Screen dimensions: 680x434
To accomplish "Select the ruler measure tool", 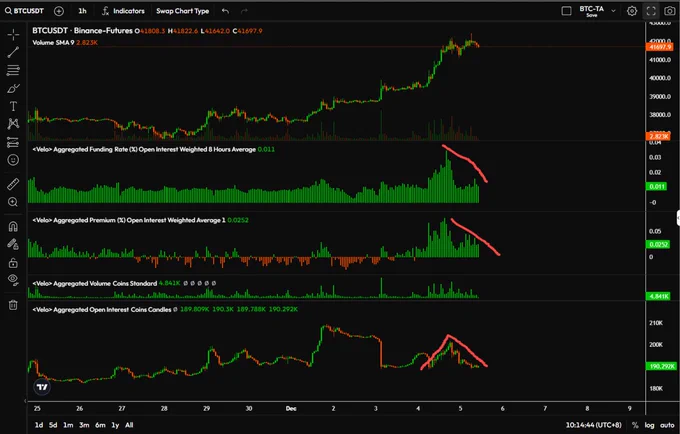I will coord(13,184).
